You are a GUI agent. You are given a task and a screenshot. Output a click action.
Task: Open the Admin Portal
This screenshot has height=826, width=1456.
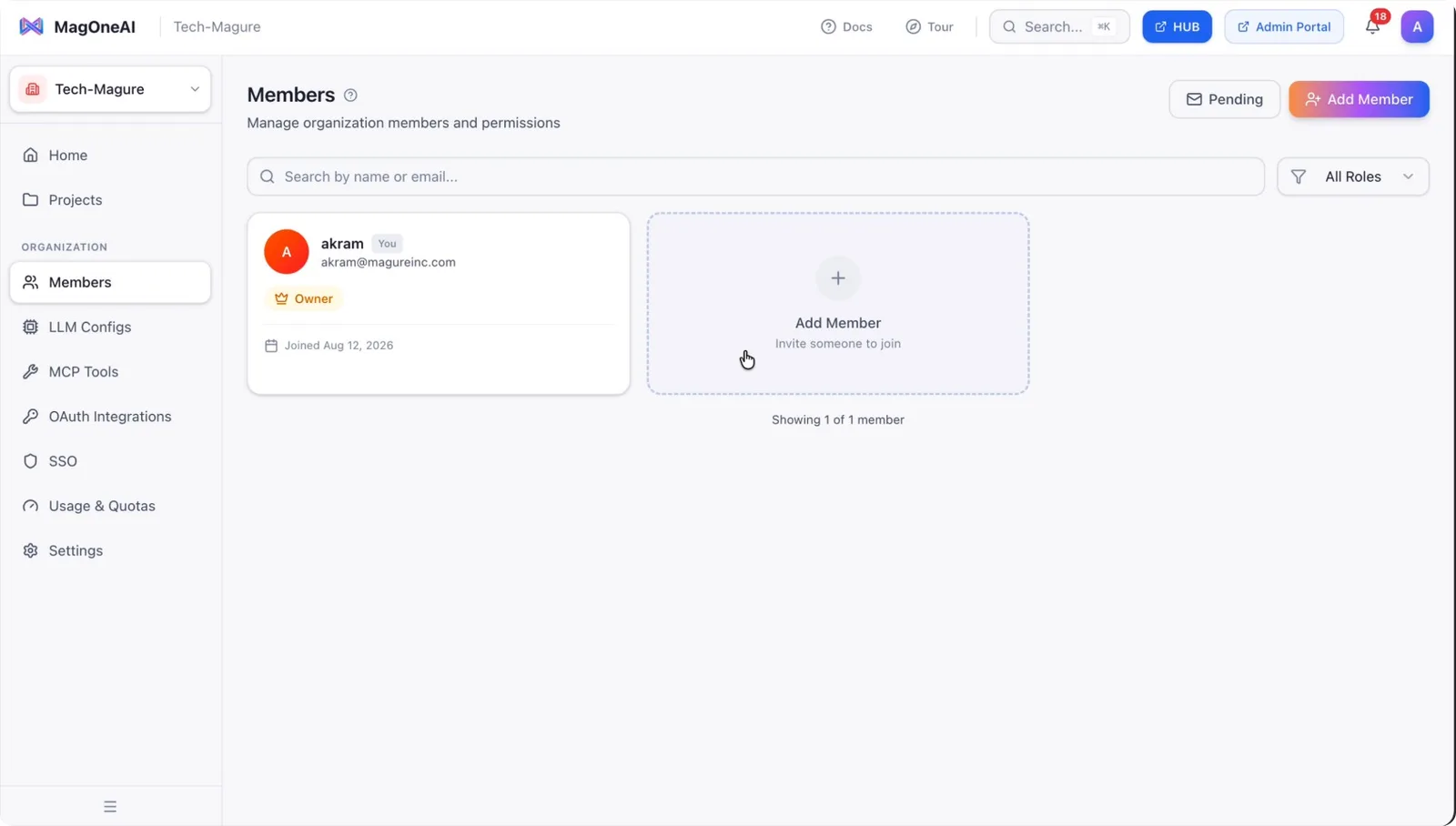pos(1284,26)
